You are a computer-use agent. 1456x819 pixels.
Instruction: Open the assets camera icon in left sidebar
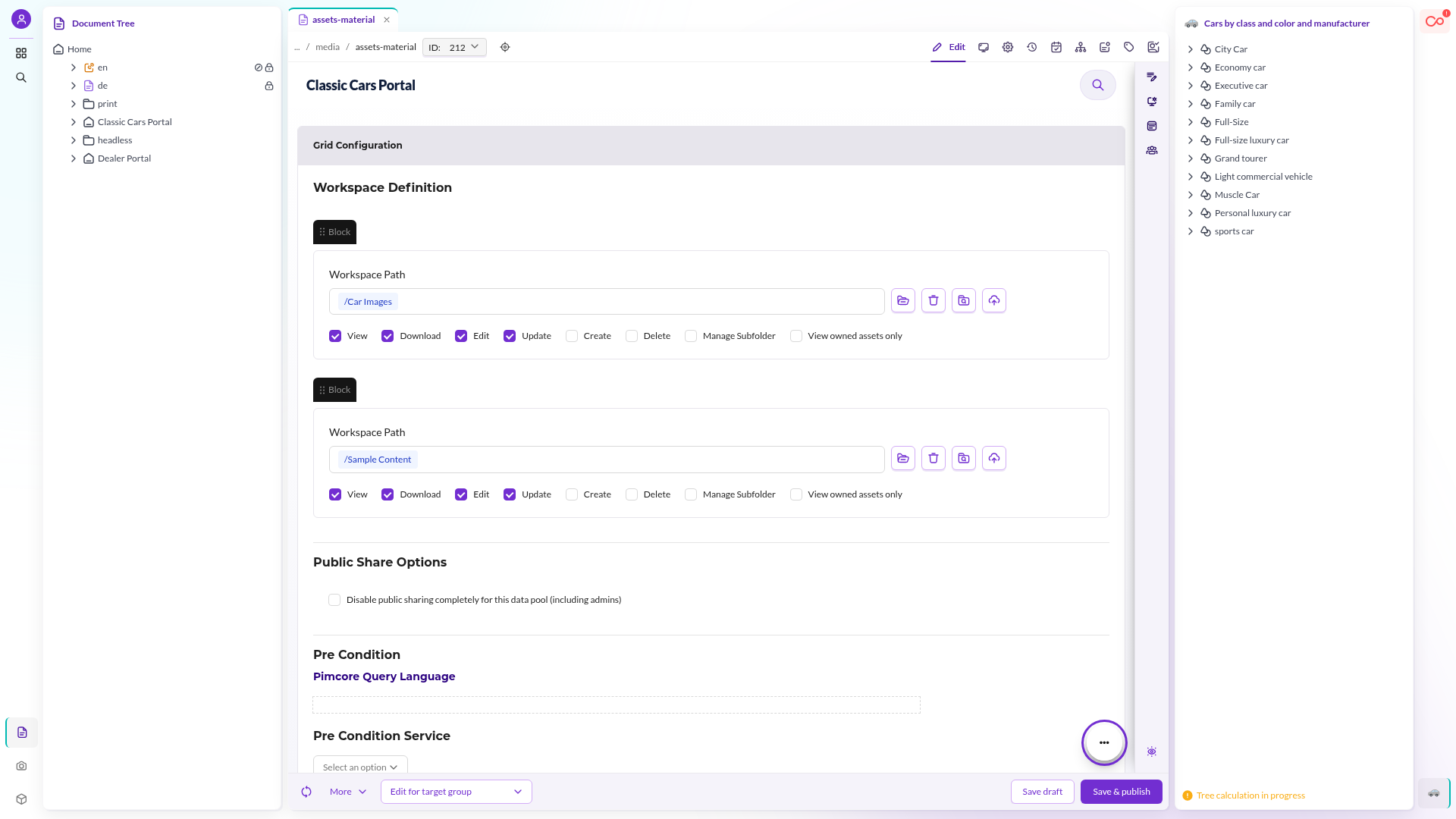point(21,766)
